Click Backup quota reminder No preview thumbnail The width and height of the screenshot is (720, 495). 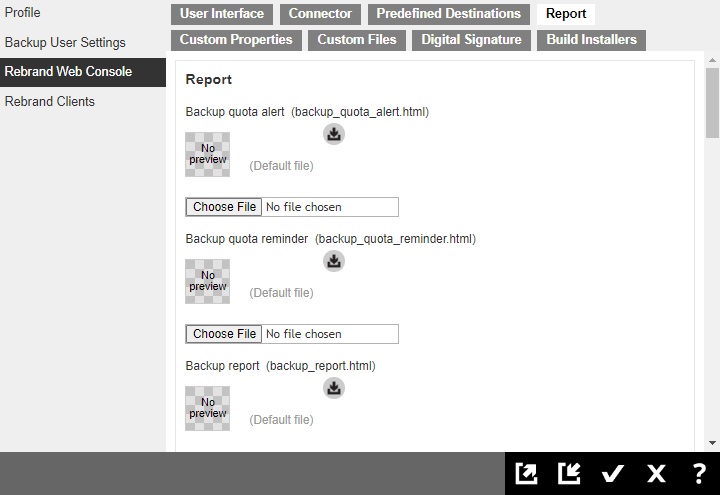208,281
